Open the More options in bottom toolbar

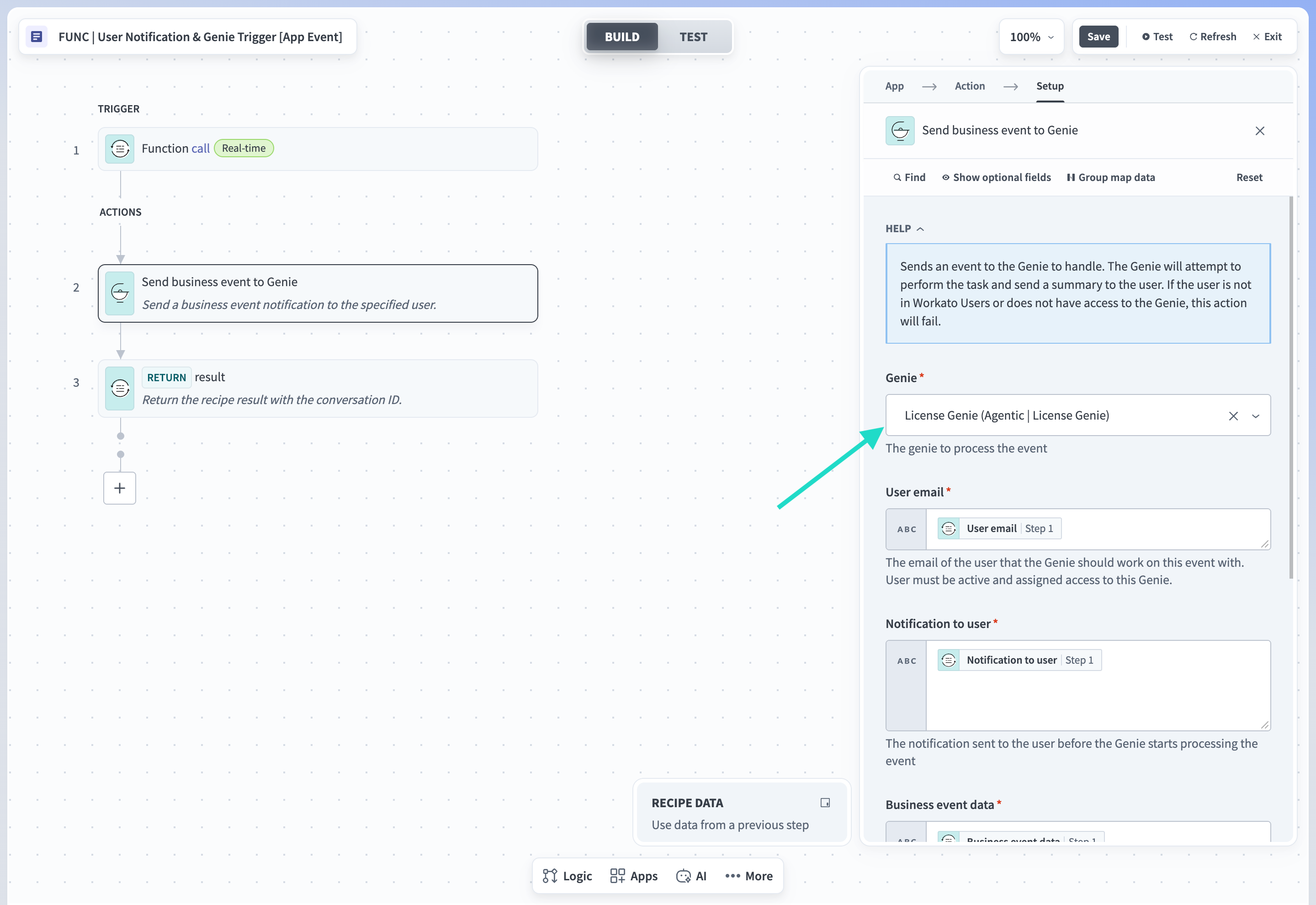[x=748, y=876]
